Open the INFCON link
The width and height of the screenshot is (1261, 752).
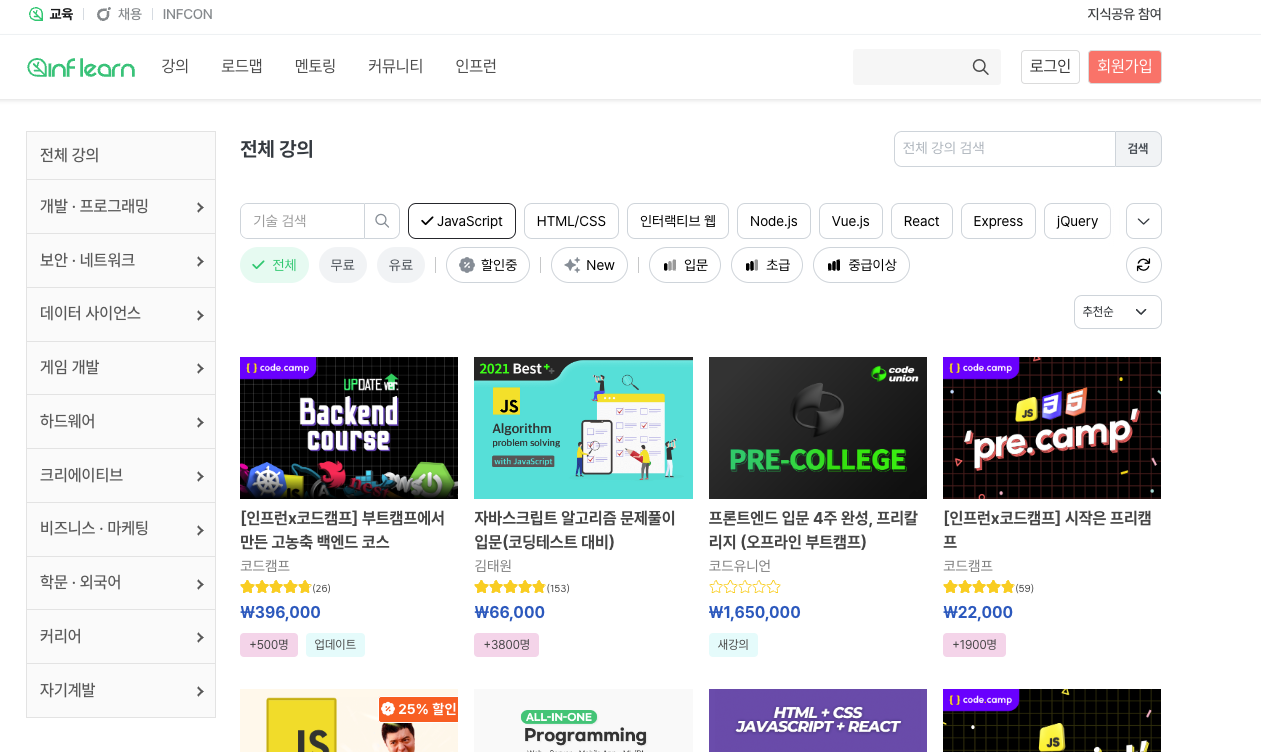(x=188, y=14)
